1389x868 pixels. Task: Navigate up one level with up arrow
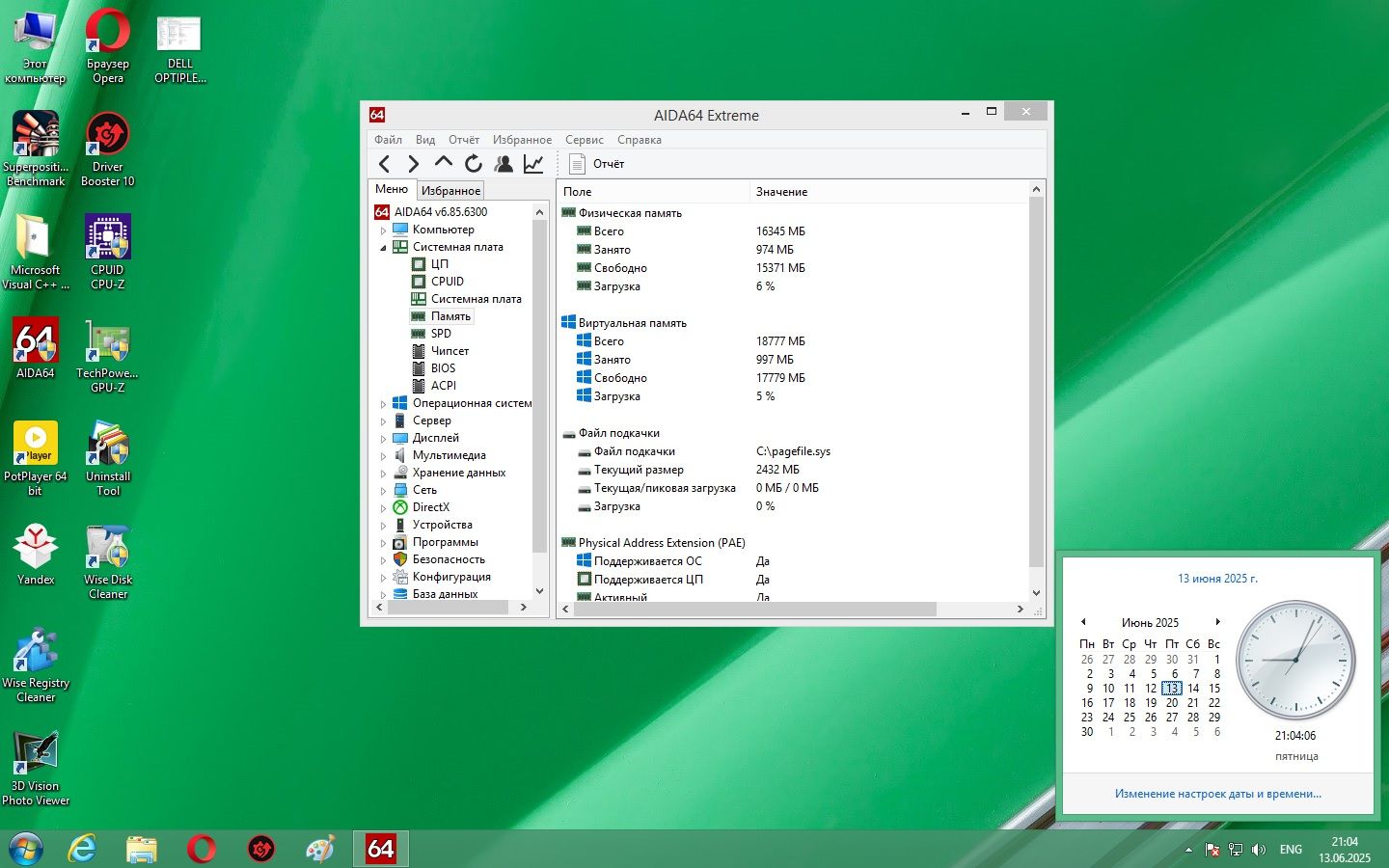coord(444,164)
